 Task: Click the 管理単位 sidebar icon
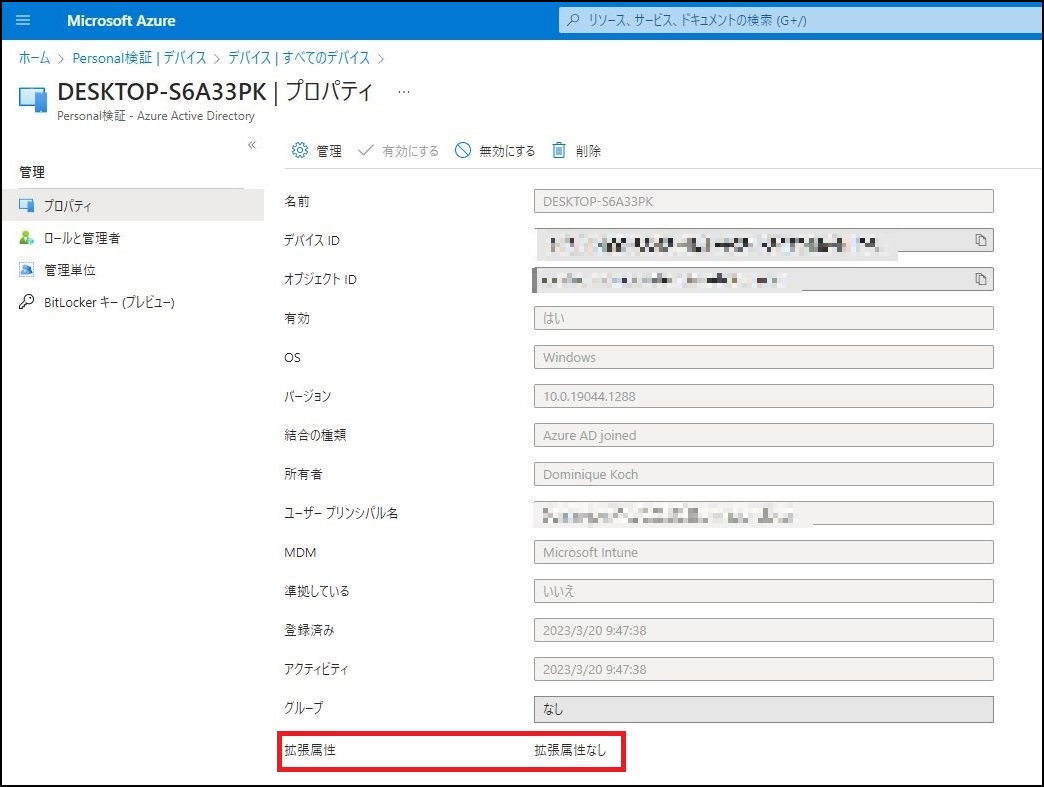coord(27,270)
